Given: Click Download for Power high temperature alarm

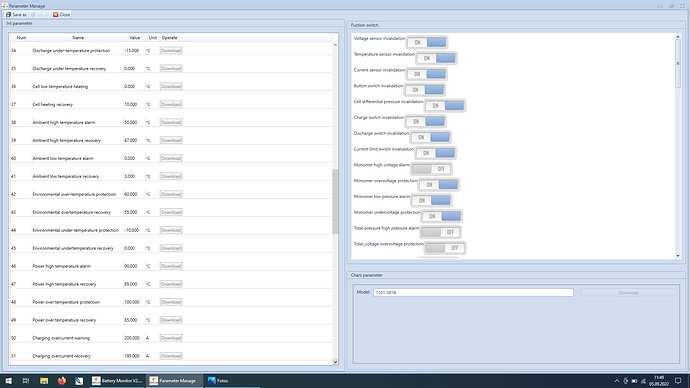Looking at the screenshot, I should click(x=171, y=266).
